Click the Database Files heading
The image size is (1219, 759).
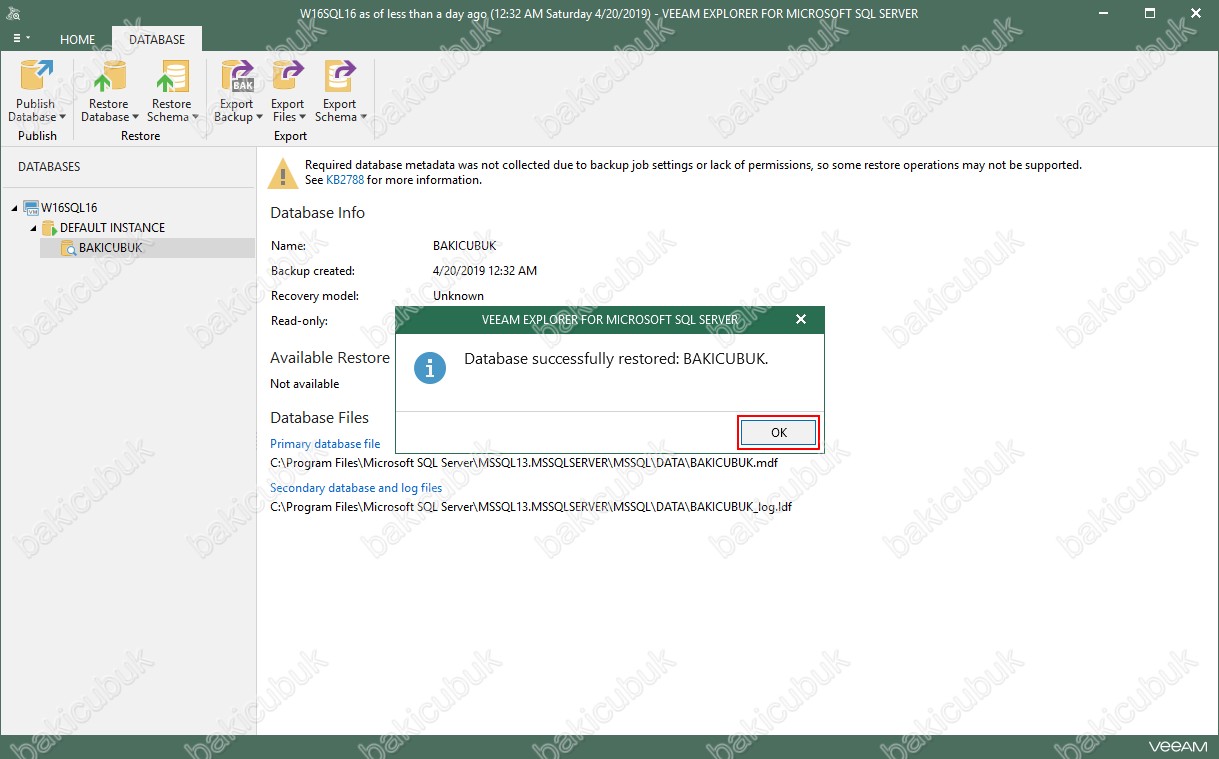coord(319,418)
